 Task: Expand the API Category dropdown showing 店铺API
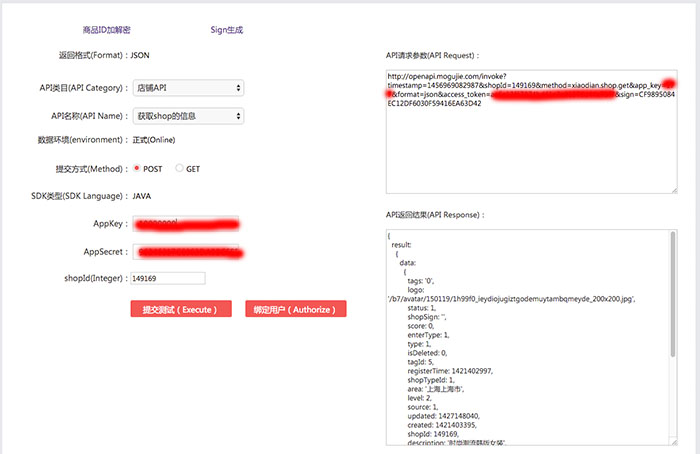click(x=188, y=88)
